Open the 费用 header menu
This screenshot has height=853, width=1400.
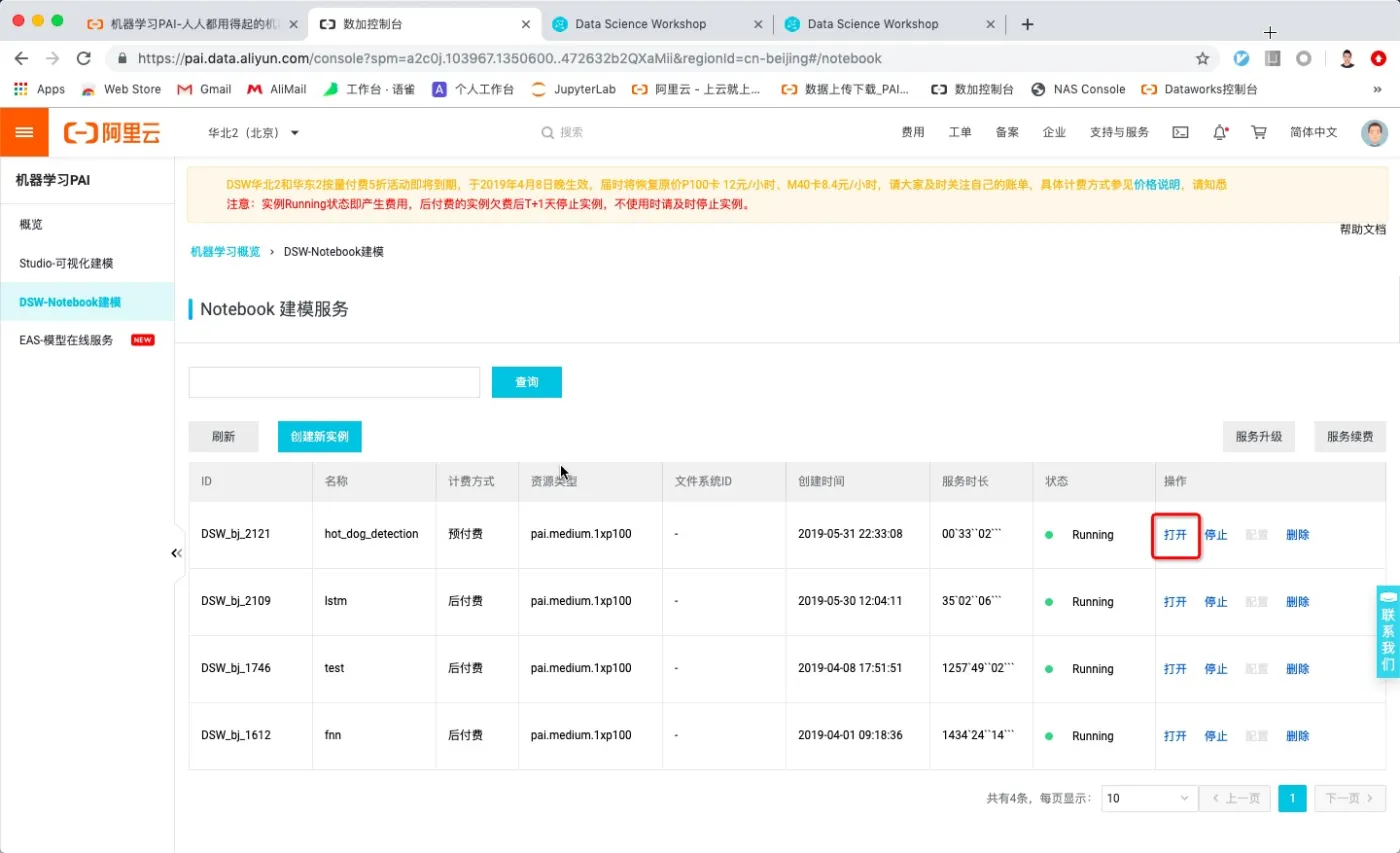pos(913,132)
